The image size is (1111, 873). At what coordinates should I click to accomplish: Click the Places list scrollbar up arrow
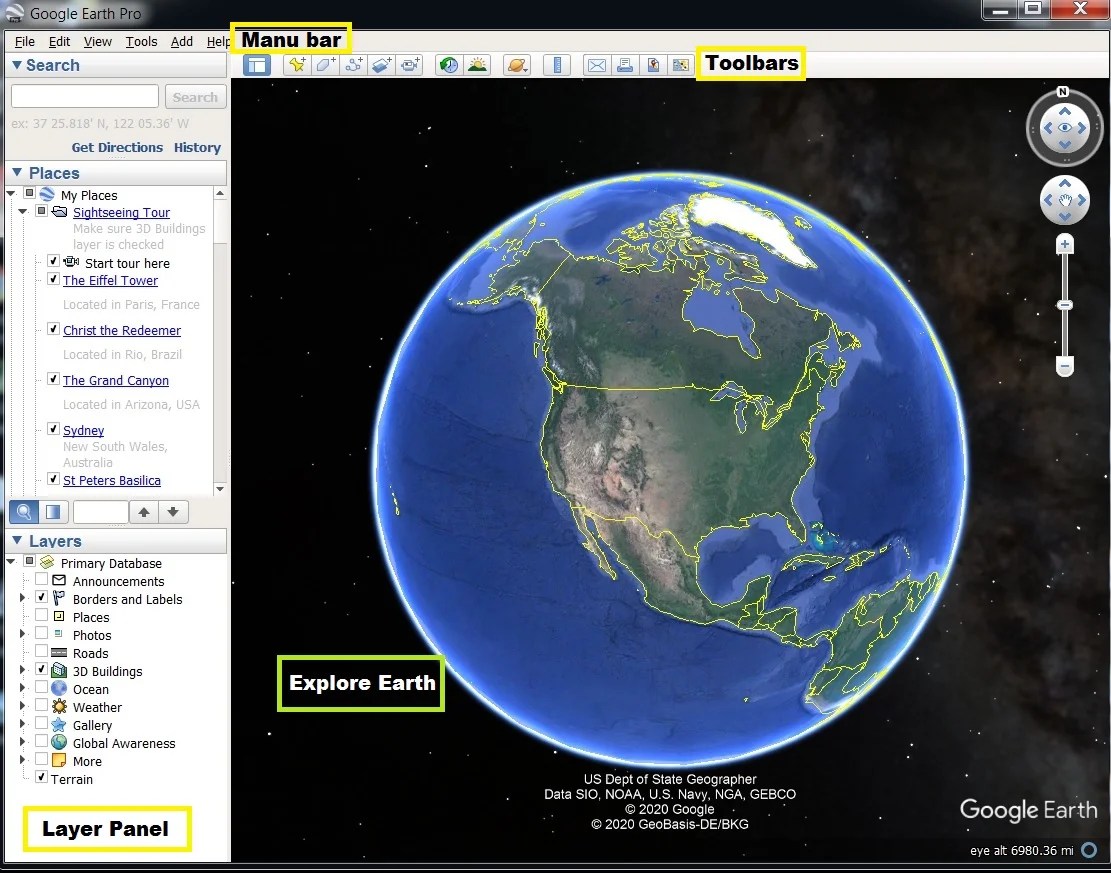[220, 193]
